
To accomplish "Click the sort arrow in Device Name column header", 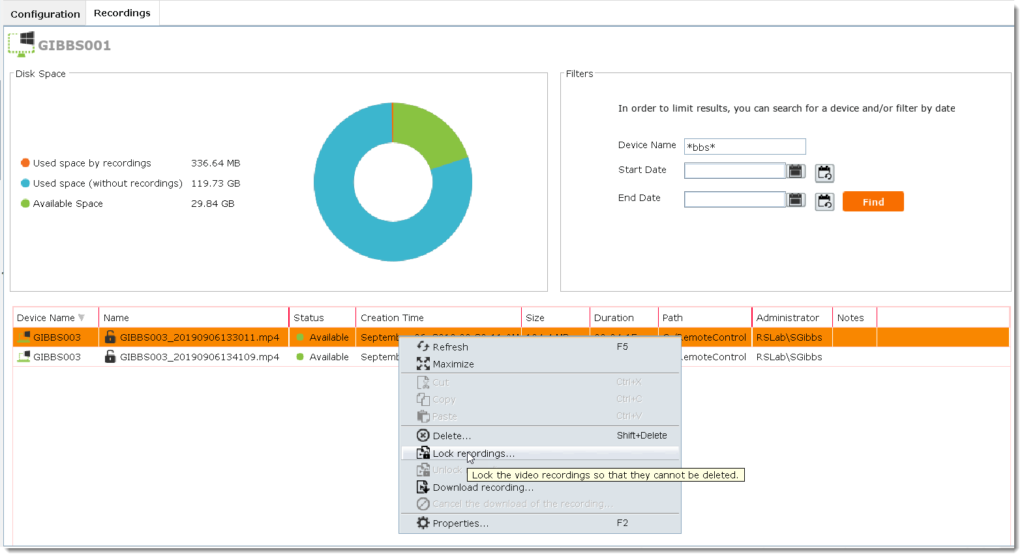I will [81, 318].
